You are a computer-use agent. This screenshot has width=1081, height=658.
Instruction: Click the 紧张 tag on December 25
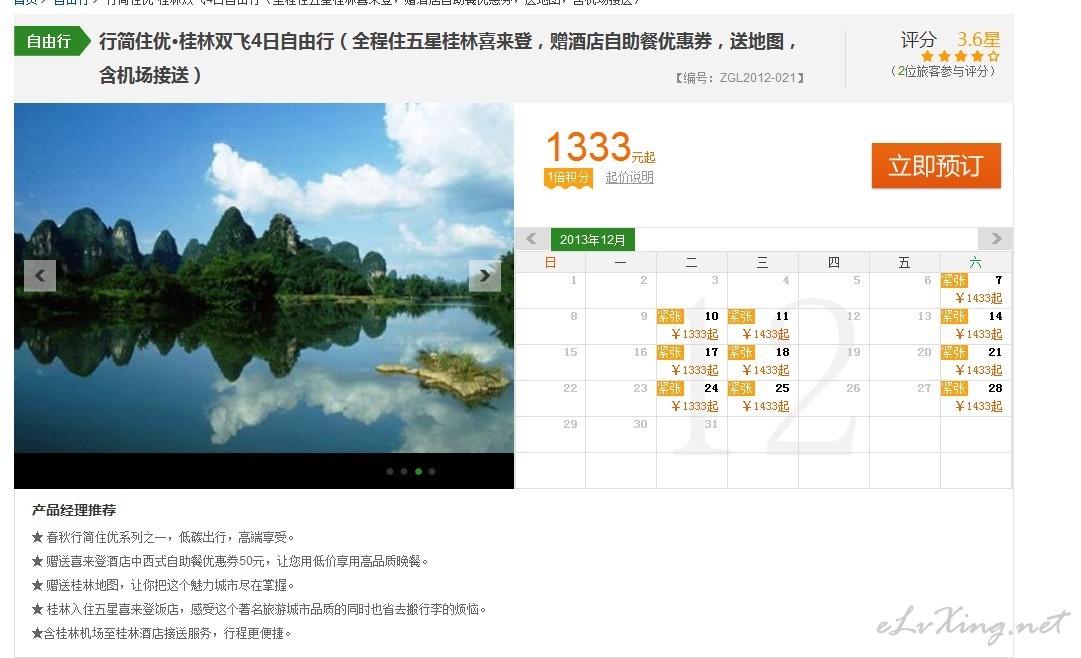pyautogui.click(x=741, y=388)
